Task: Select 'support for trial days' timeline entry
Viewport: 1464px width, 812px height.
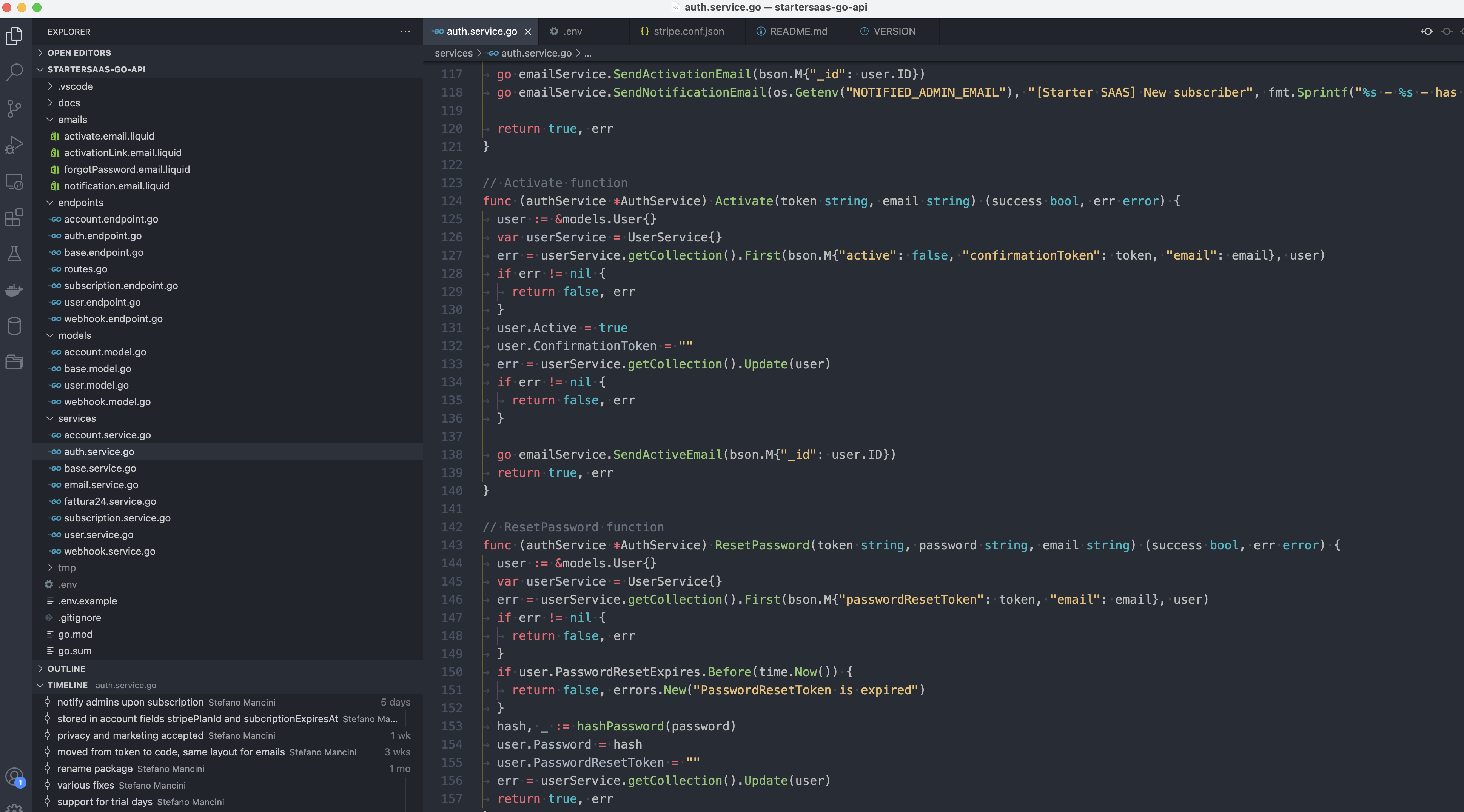Action: coord(227,802)
